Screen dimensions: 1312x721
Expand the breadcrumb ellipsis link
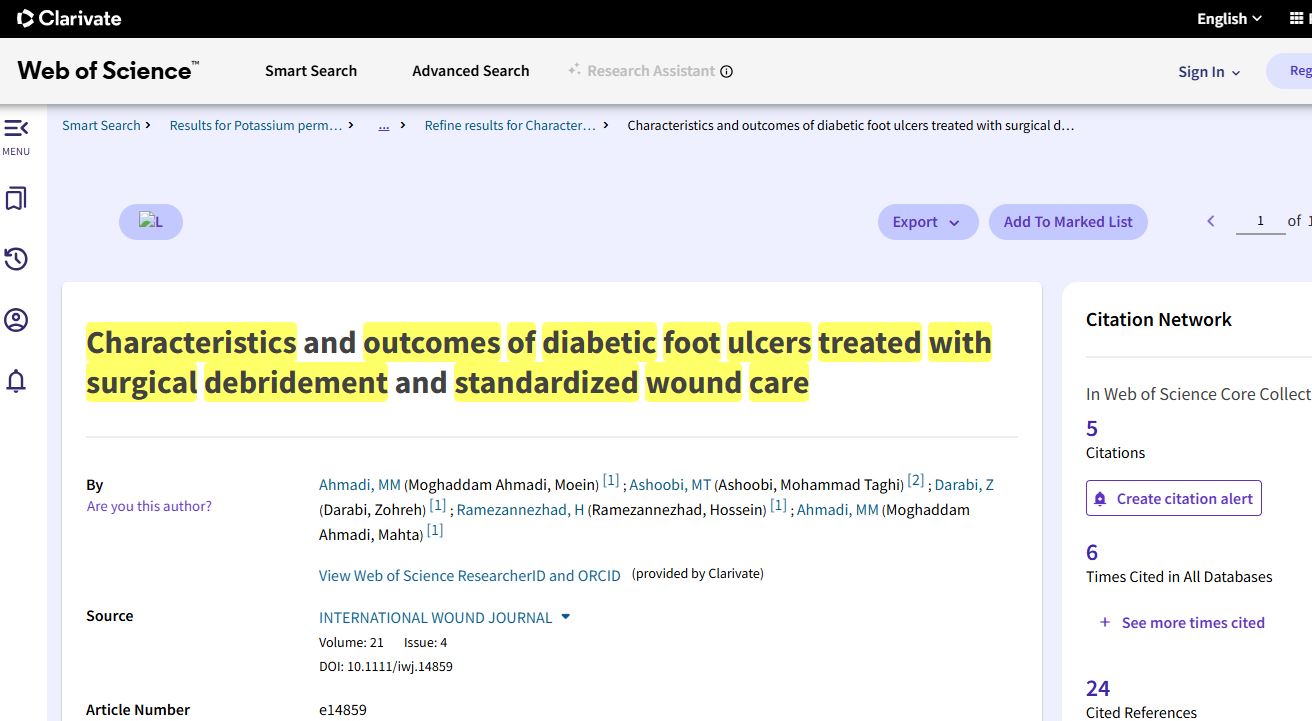coord(384,125)
